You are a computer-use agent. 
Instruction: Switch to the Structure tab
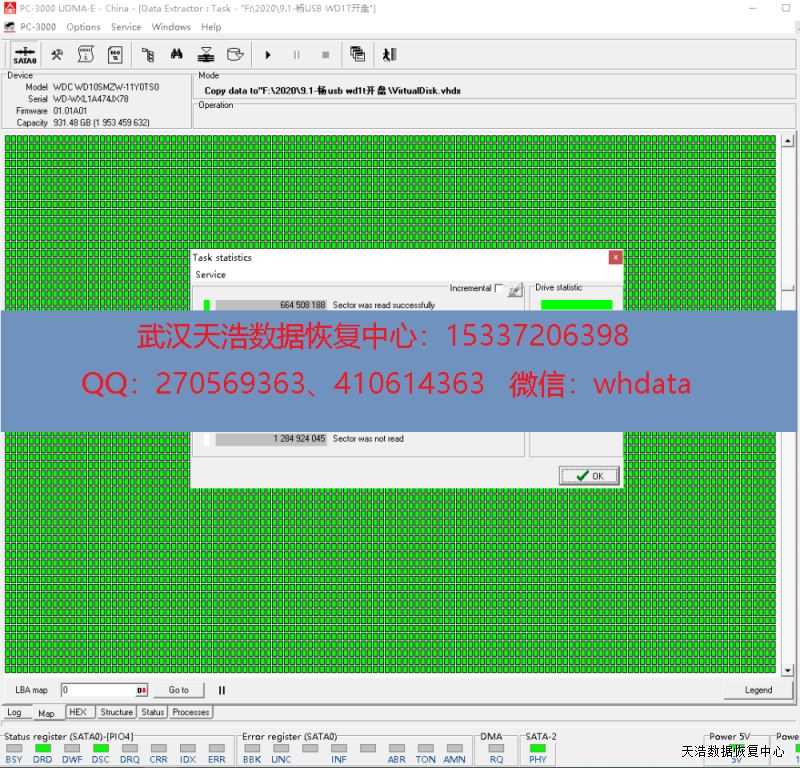(116, 712)
